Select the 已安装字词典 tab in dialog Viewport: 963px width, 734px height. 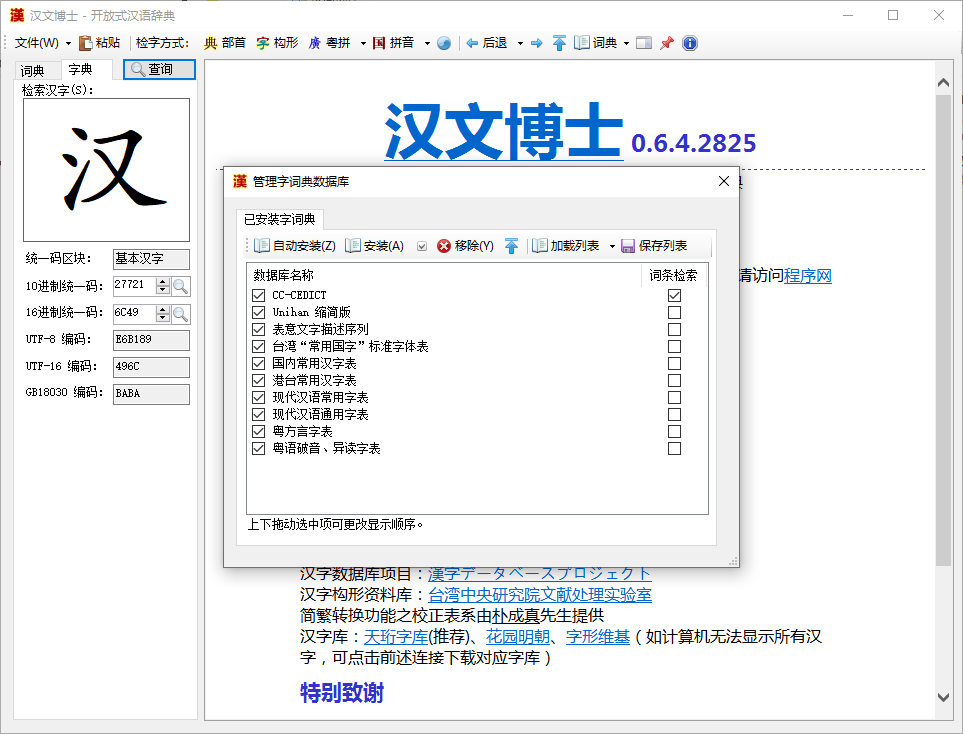pos(280,219)
